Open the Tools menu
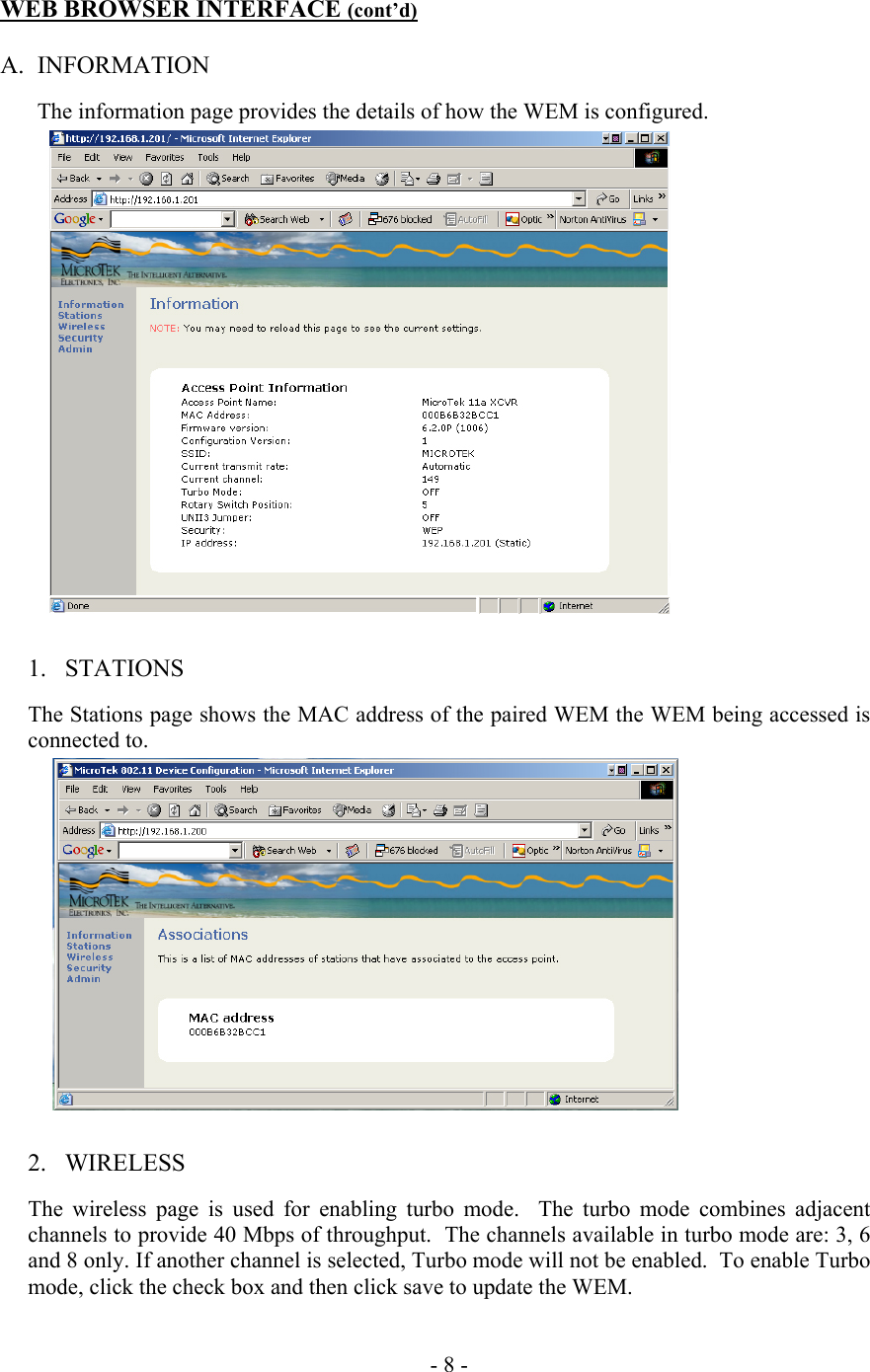870x1372 pixels. coord(208,157)
